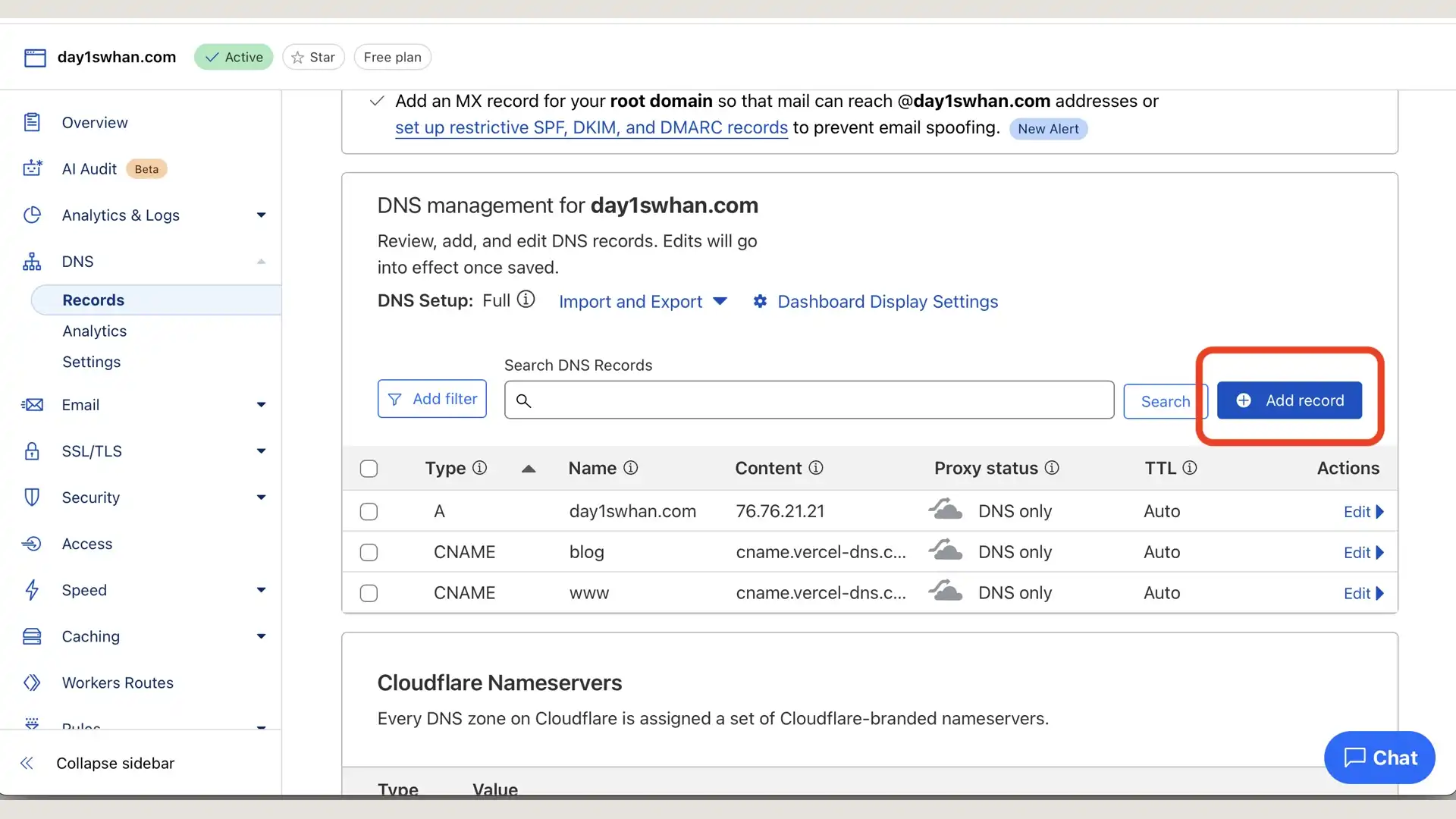Click the double-chevron collapse sidebar icon

point(27,763)
